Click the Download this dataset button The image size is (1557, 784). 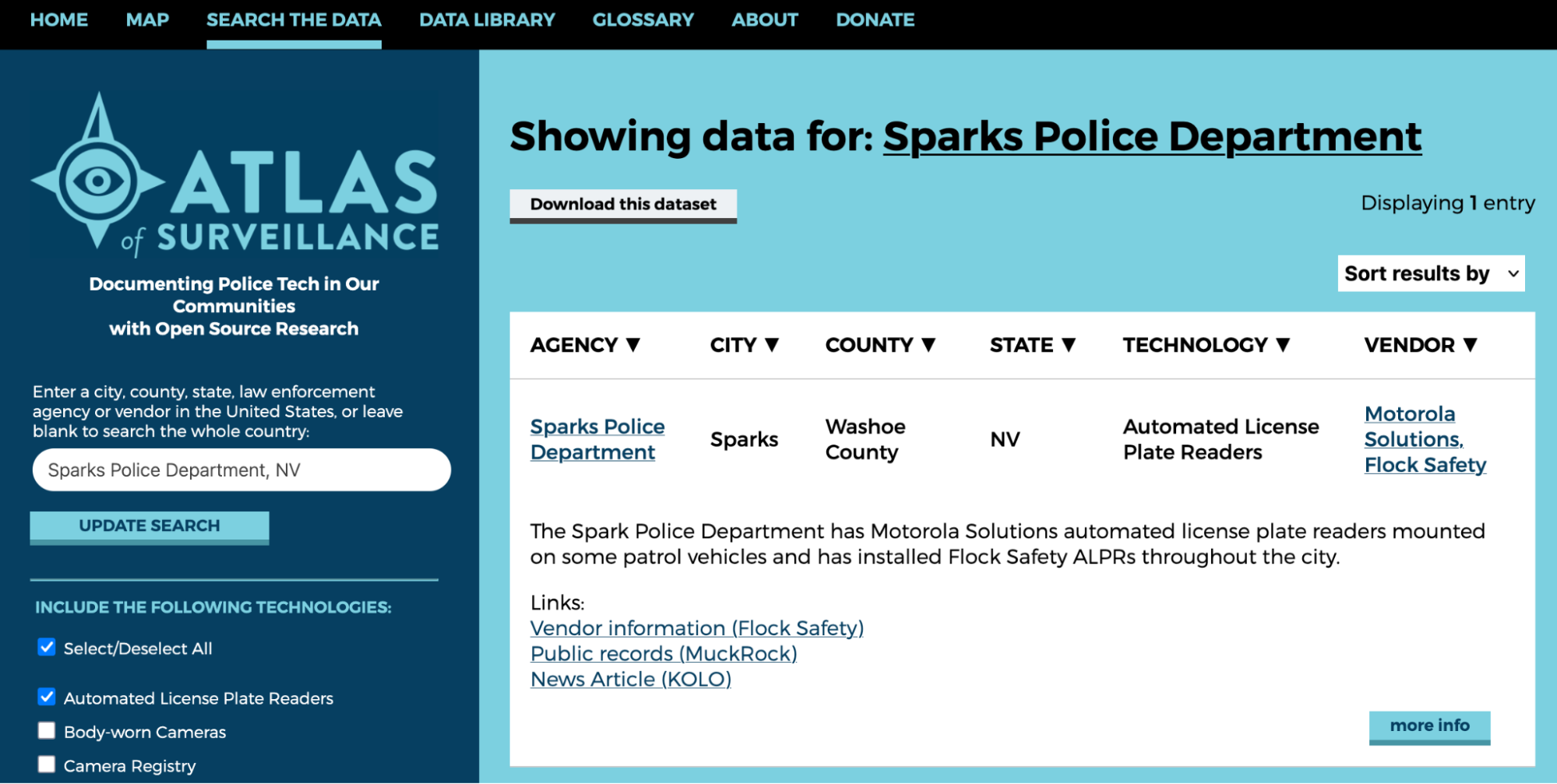click(x=623, y=206)
